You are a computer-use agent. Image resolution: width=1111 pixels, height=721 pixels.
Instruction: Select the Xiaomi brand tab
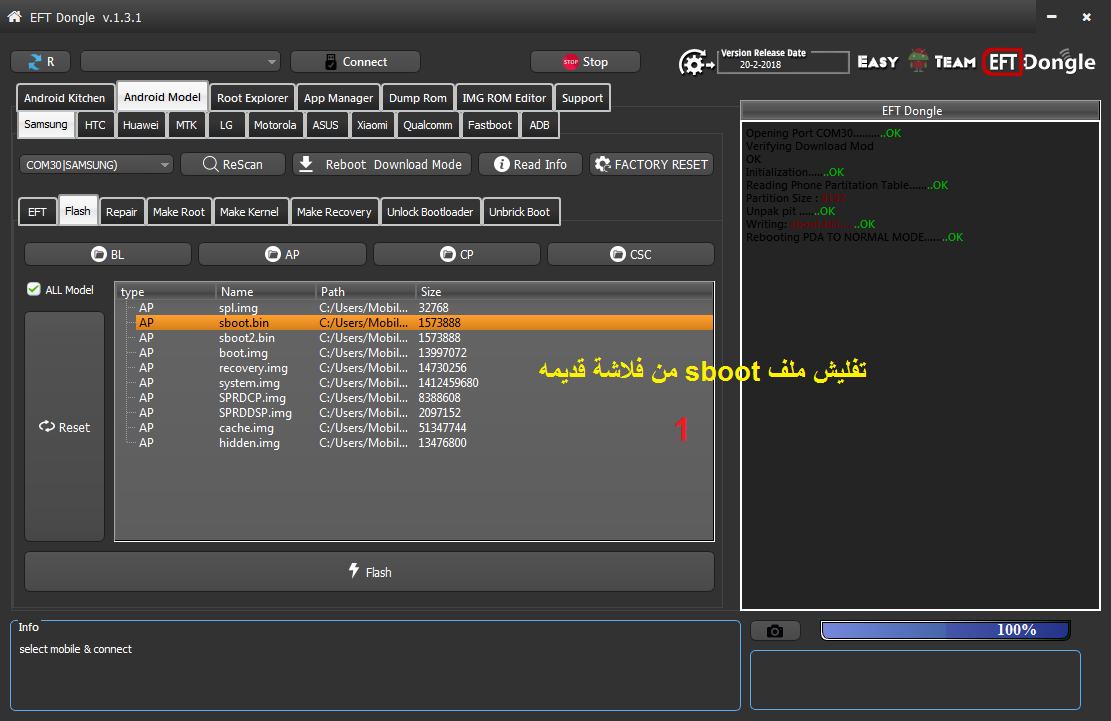pos(372,125)
